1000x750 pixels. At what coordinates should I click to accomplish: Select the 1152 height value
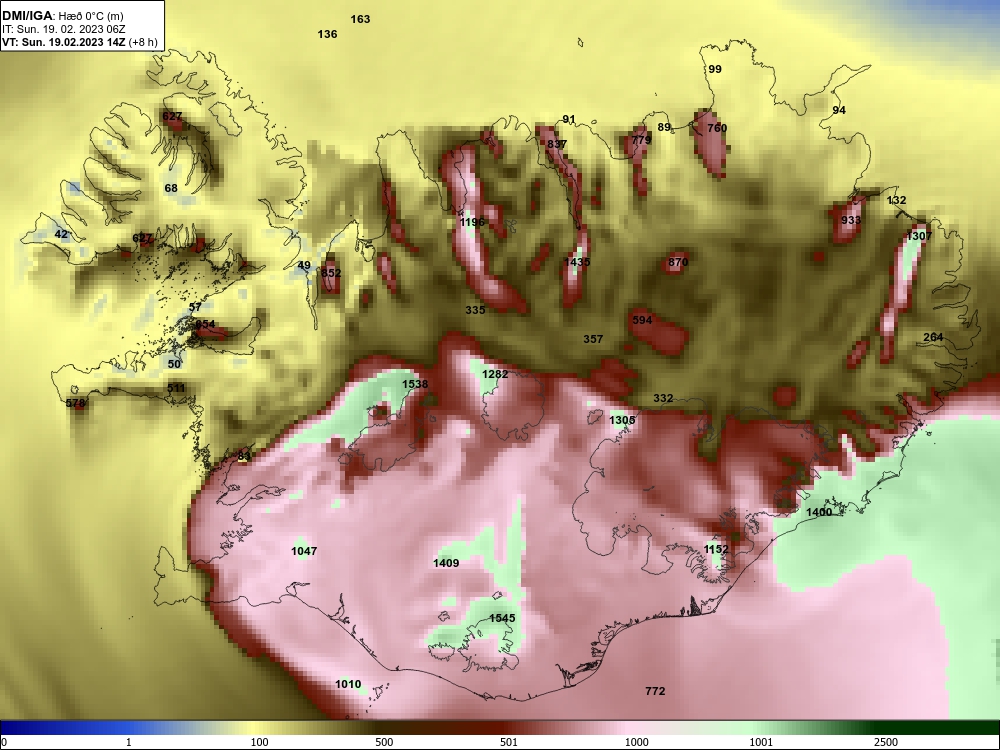pyautogui.click(x=716, y=549)
